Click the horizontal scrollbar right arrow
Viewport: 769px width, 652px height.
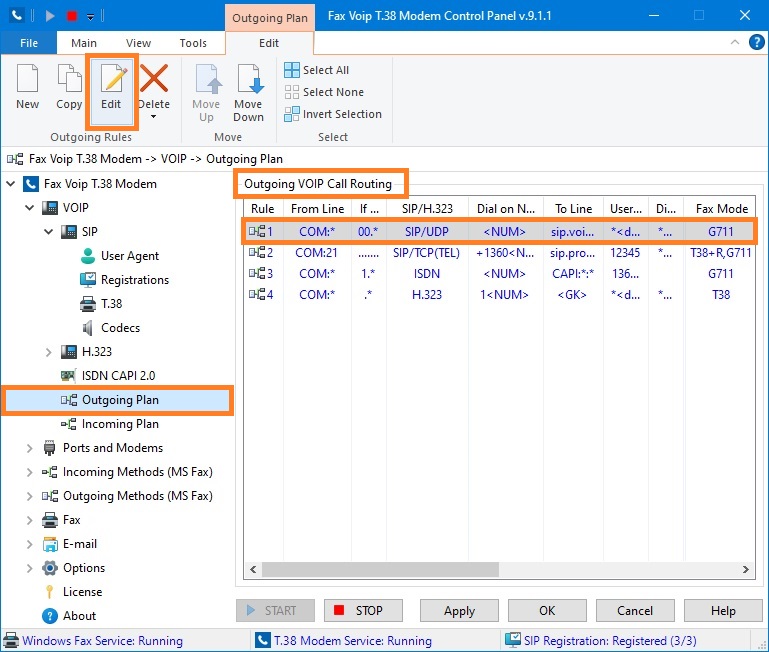click(746, 570)
